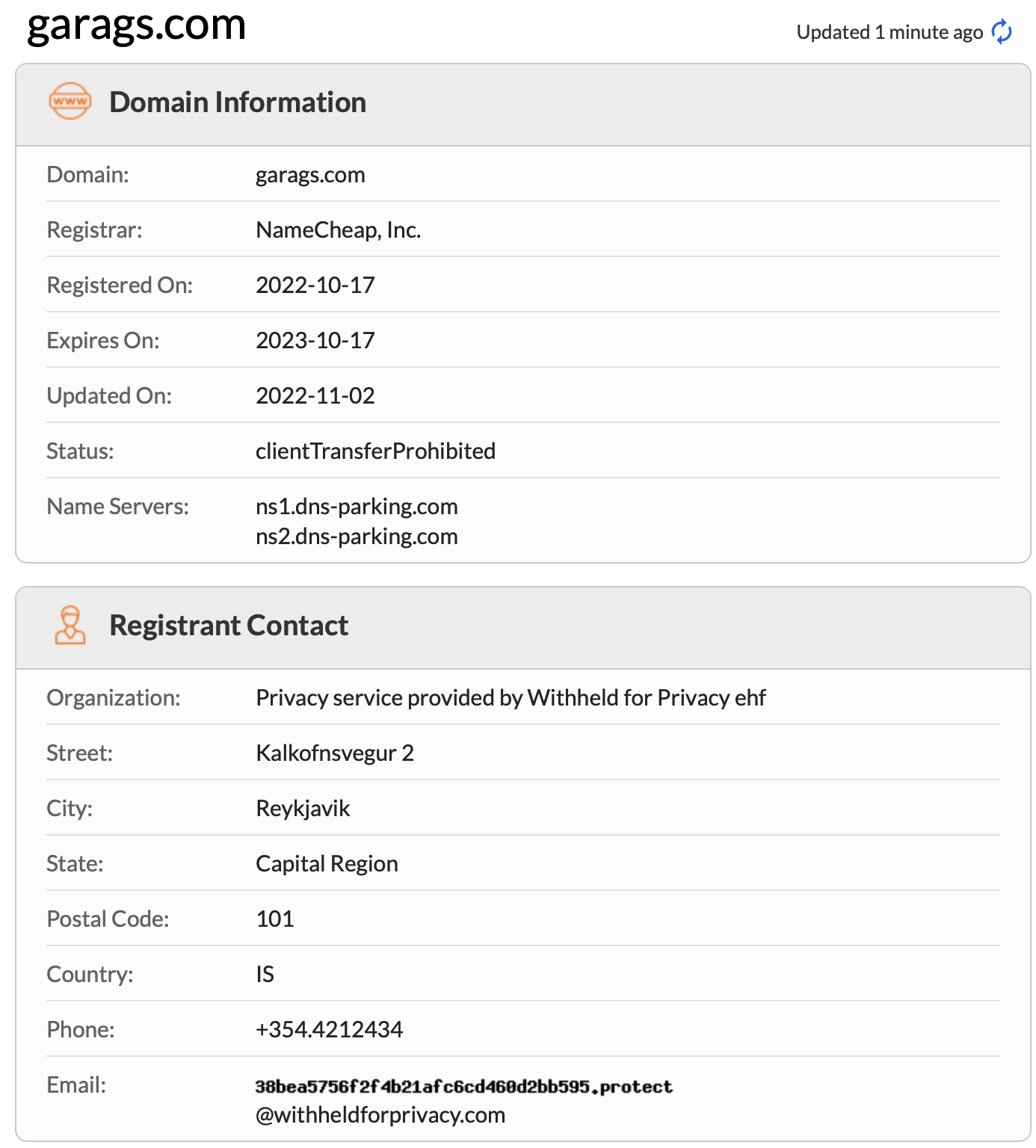The width and height of the screenshot is (1036, 1148).
Task: Click the blue refresh icon
Action: [x=1002, y=32]
